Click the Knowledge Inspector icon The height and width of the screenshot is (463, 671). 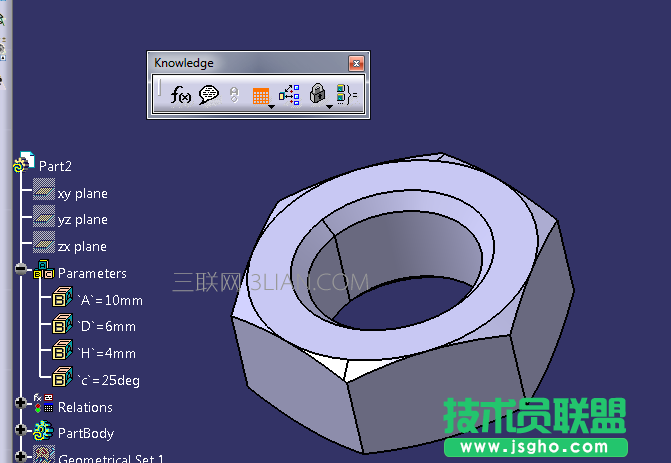click(289, 95)
